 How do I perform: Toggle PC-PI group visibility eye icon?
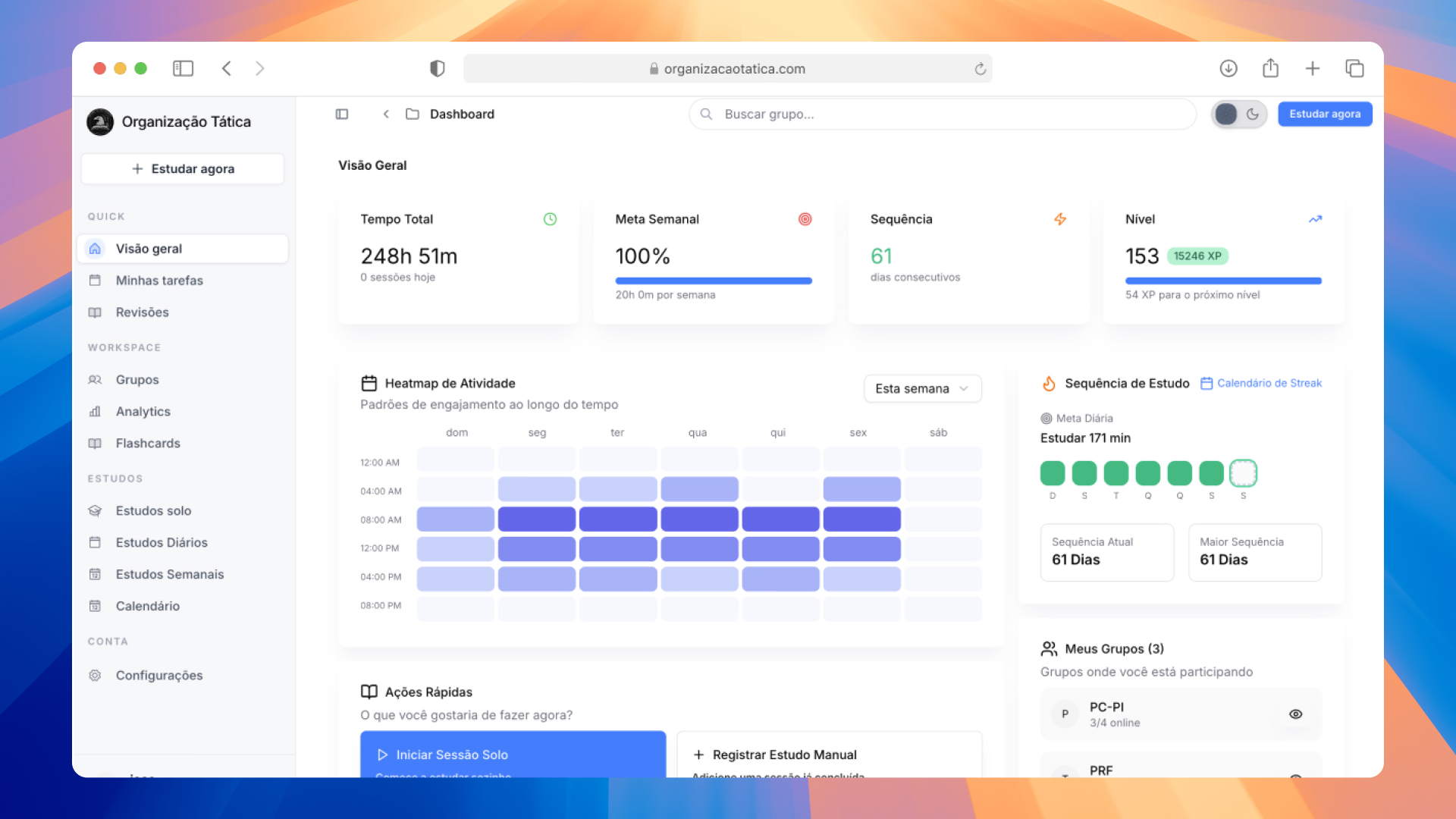click(x=1295, y=714)
